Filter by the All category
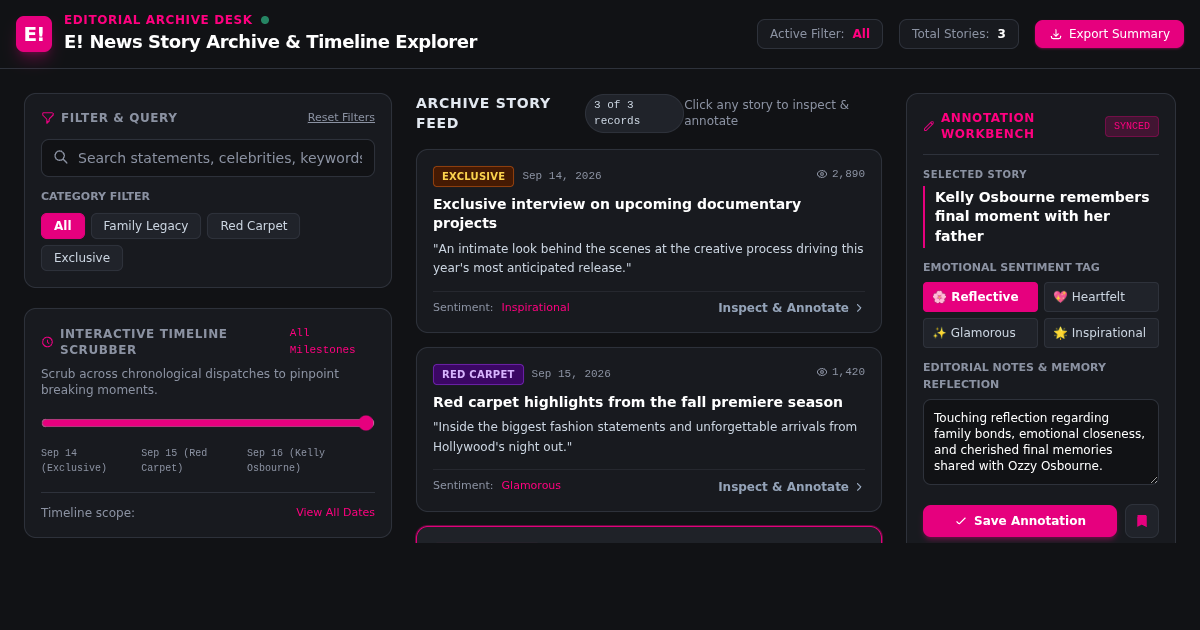The width and height of the screenshot is (1200, 630). [63, 226]
